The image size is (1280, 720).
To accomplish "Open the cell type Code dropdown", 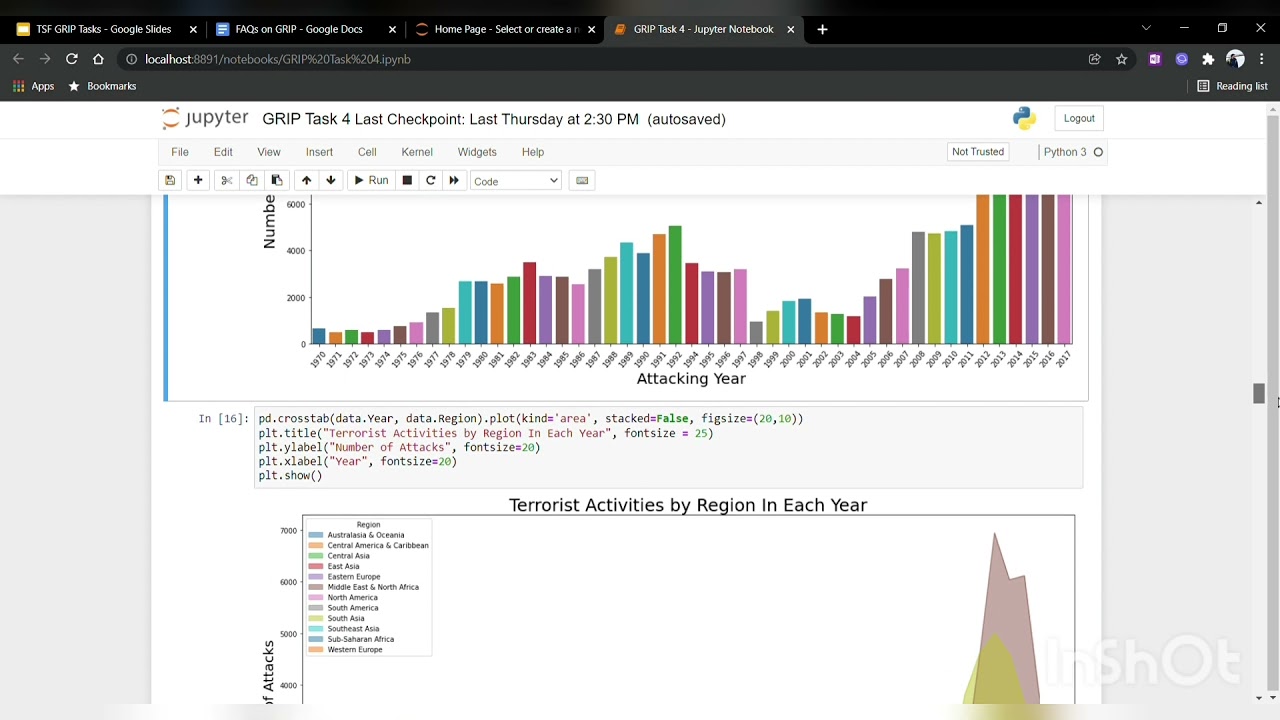I will (x=516, y=181).
